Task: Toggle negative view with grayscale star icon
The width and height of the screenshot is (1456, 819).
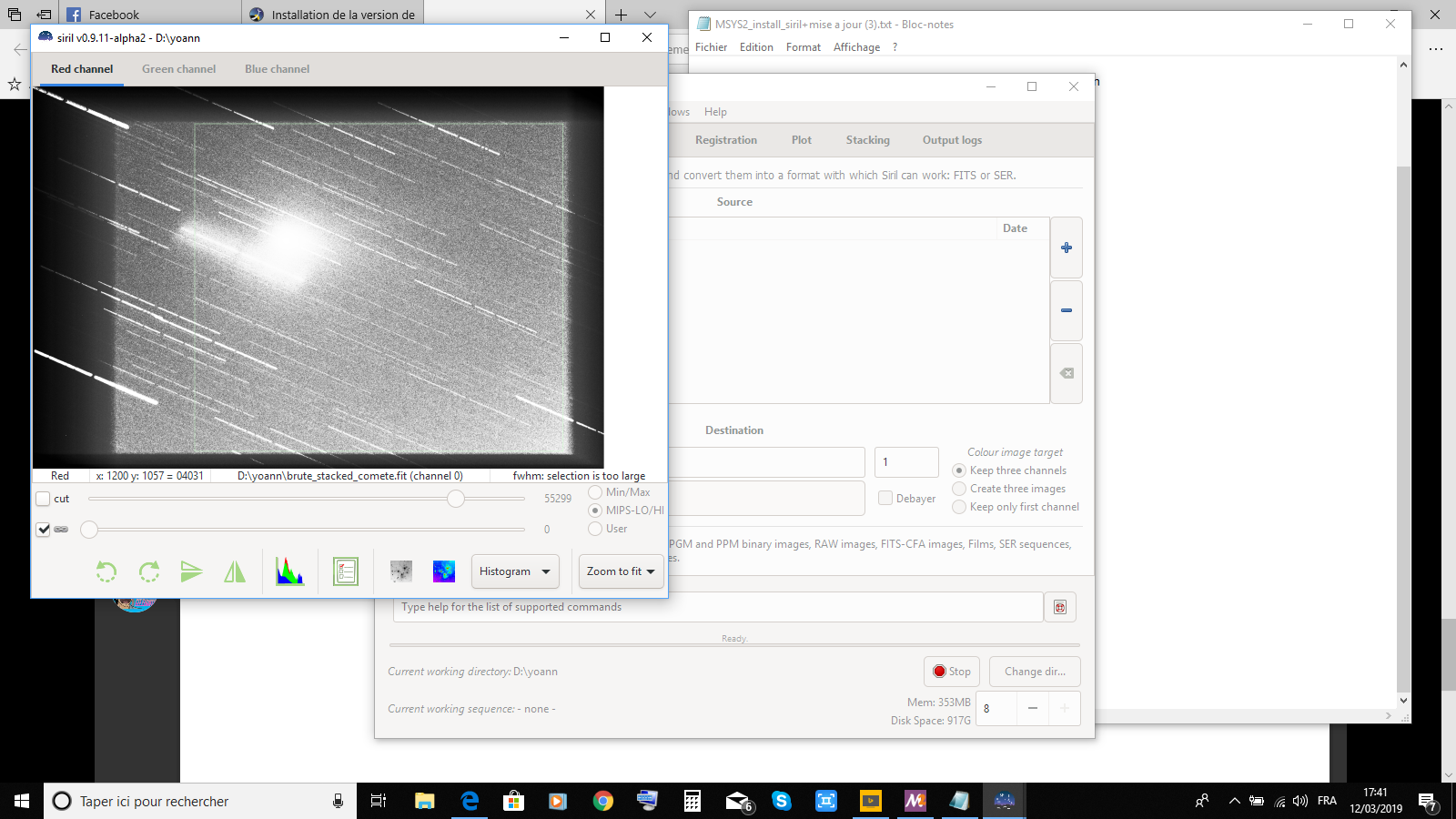Action: click(401, 571)
